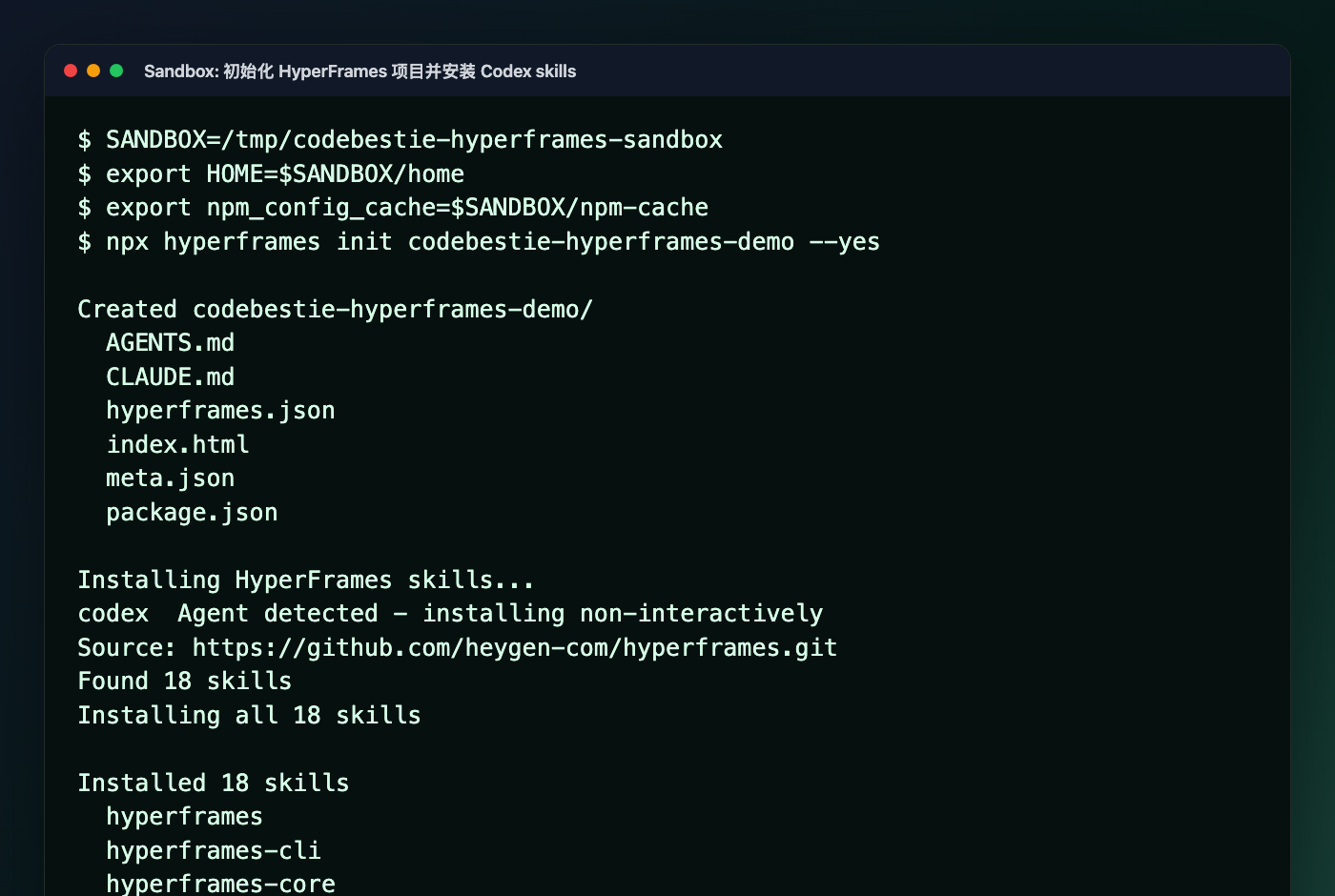
Task: Click the 'Created codebestie-hyperframes-demo/' line
Action: tap(336, 310)
